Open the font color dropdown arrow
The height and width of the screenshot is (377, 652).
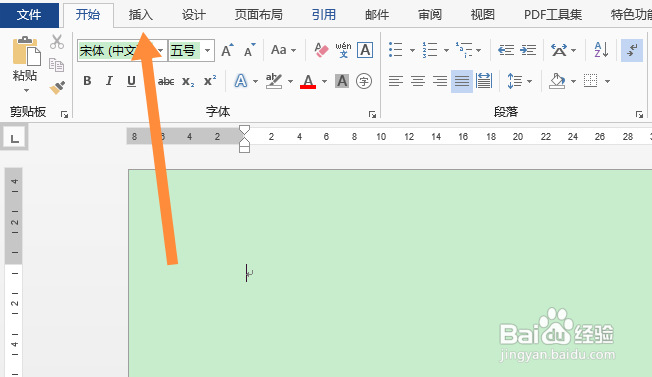pos(324,81)
